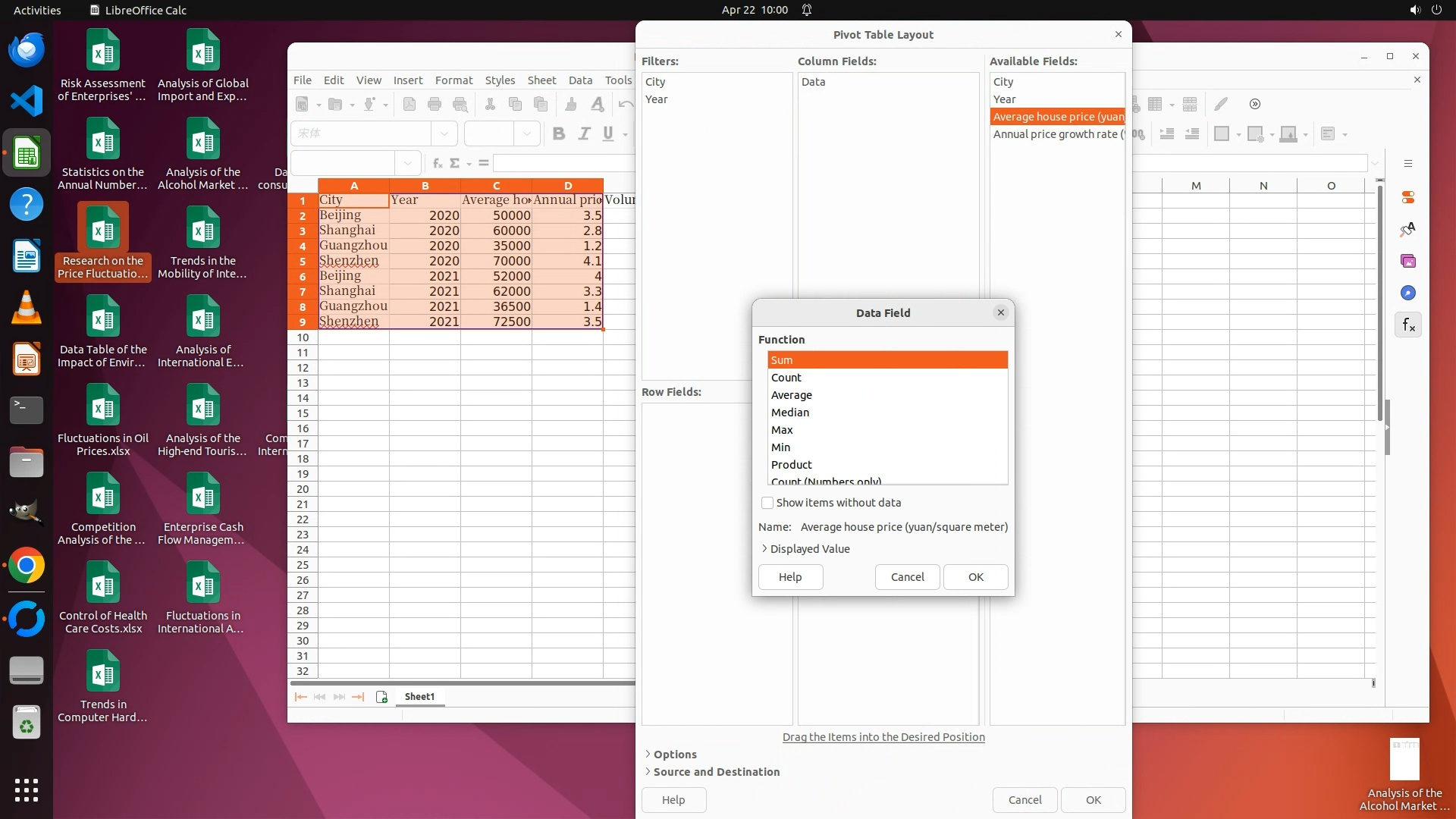The image size is (1456, 819).
Task: Click the Export as PDF toolbar icon
Action: click(409, 105)
